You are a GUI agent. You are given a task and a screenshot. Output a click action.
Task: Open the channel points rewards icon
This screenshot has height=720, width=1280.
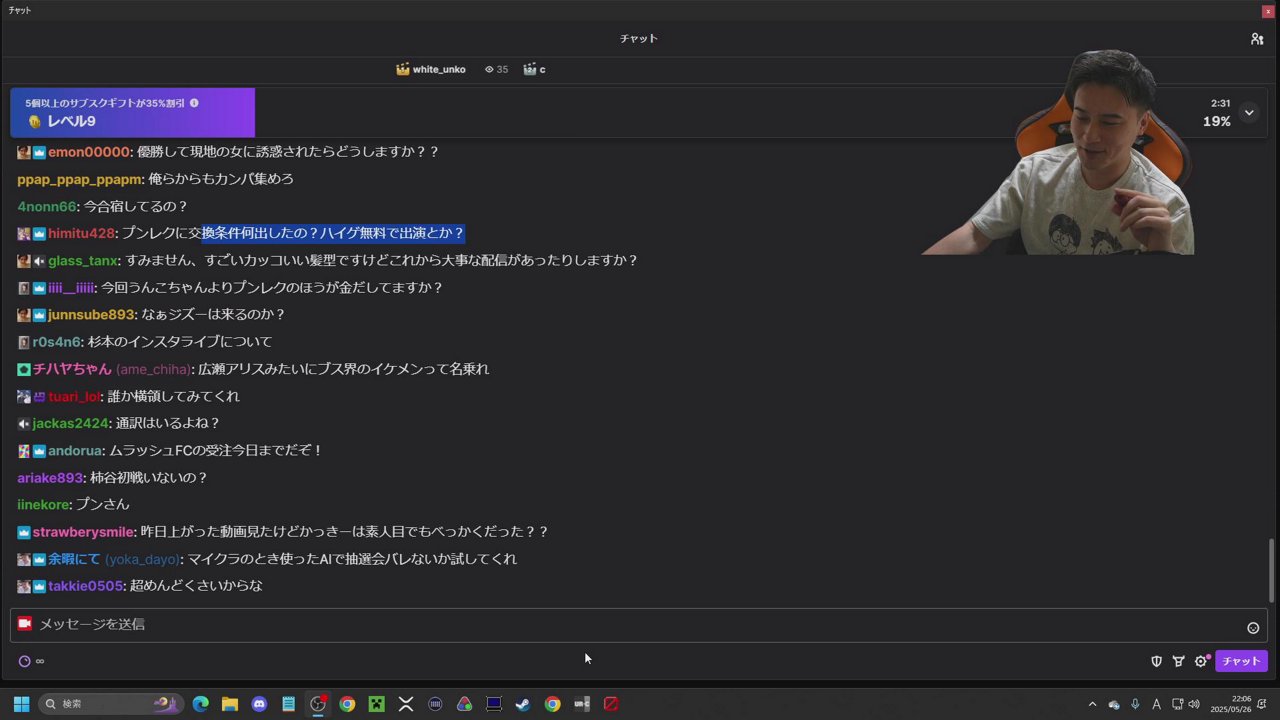pos(1179,661)
